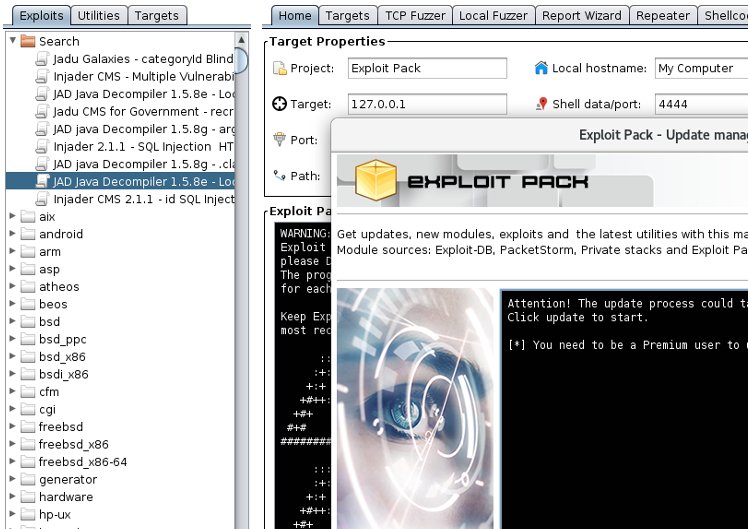
Task: Switch to the TCP Fuzzer tab
Action: point(415,15)
